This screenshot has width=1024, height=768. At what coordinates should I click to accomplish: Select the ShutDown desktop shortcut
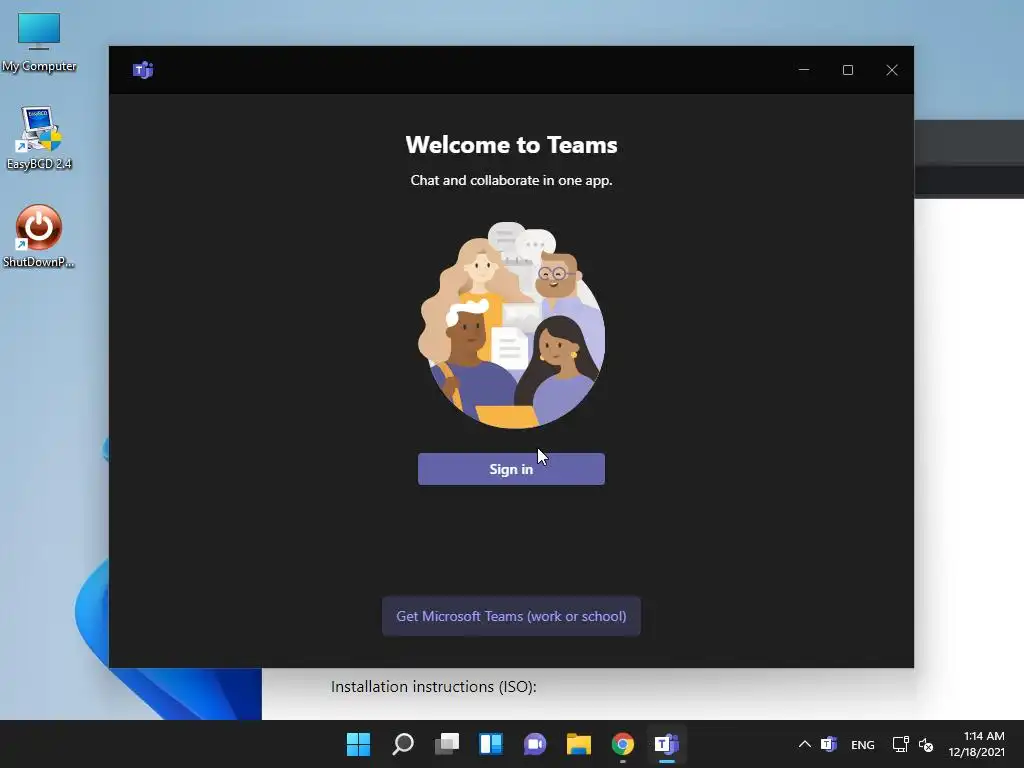39,236
